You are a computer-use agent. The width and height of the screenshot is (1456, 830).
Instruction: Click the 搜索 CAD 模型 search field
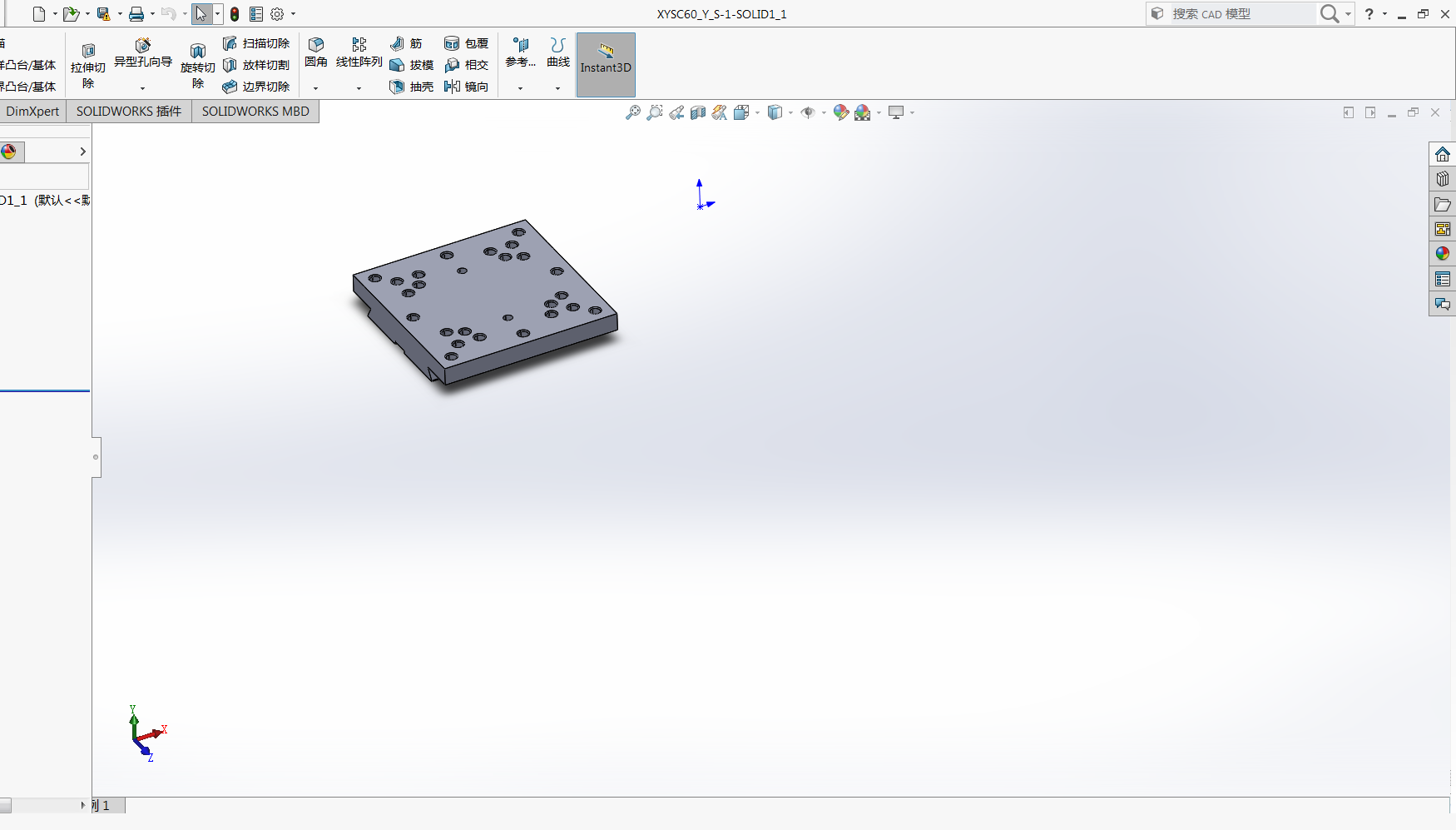(x=1240, y=13)
